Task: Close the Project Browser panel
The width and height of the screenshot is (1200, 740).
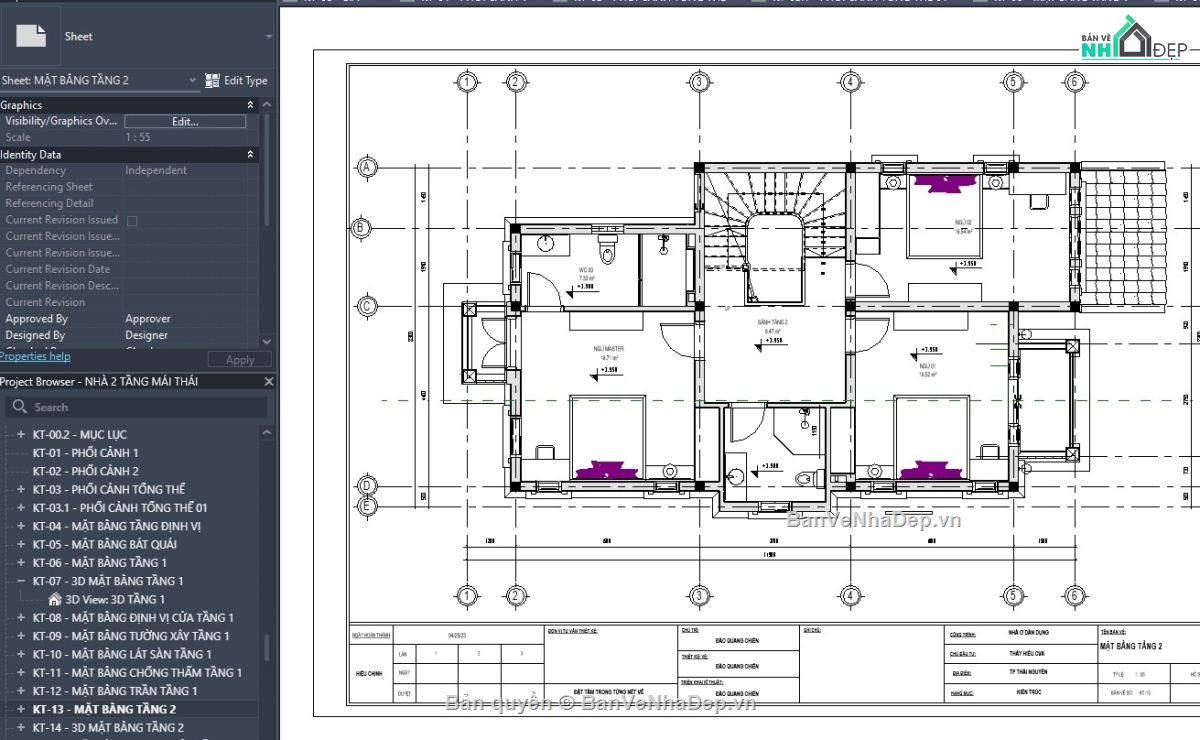Action: pyautogui.click(x=268, y=382)
